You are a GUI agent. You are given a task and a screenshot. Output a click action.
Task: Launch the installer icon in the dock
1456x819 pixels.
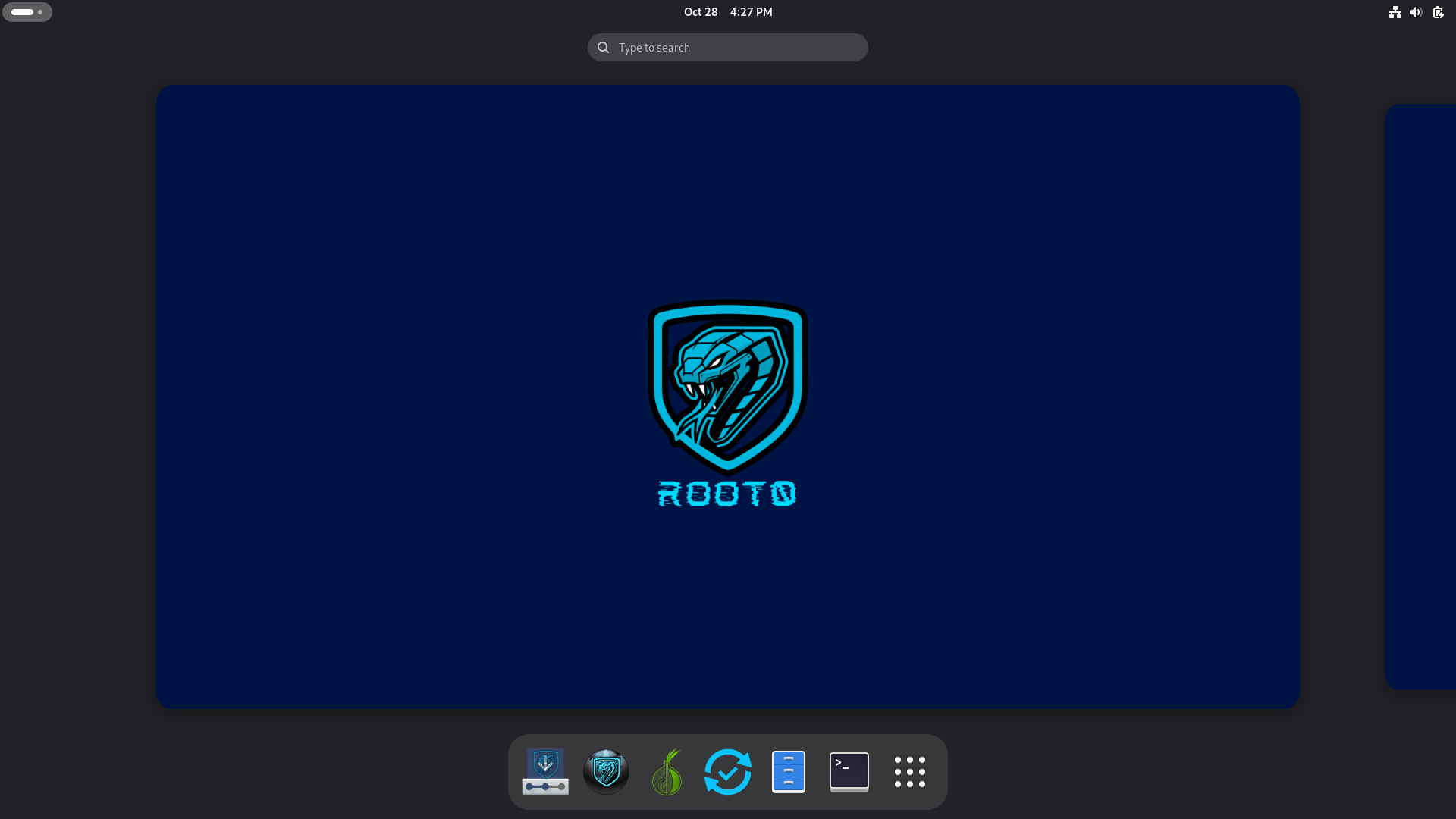pos(545,771)
